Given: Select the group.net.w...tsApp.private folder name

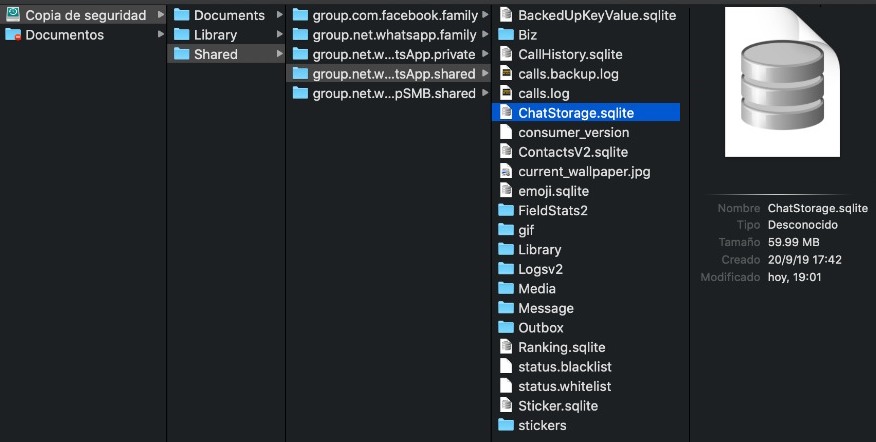Looking at the screenshot, I should (x=394, y=54).
